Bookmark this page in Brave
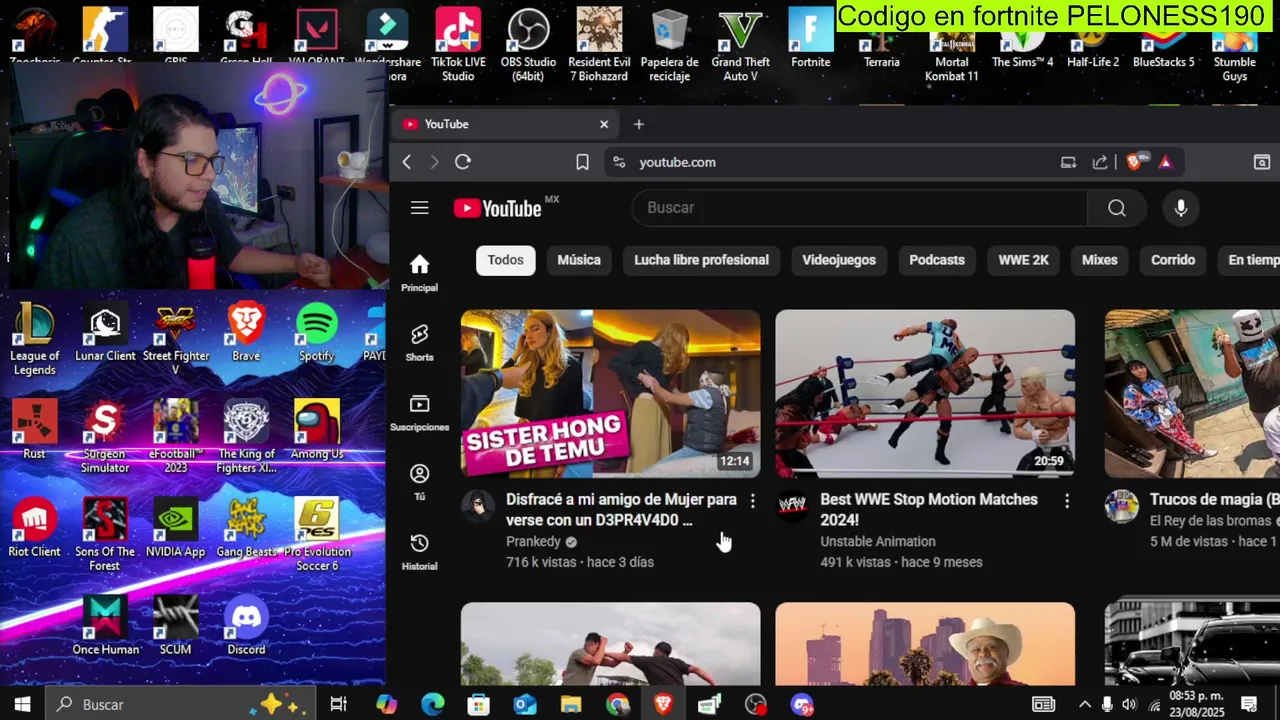The height and width of the screenshot is (720, 1280). pyautogui.click(x=582, y=162)
